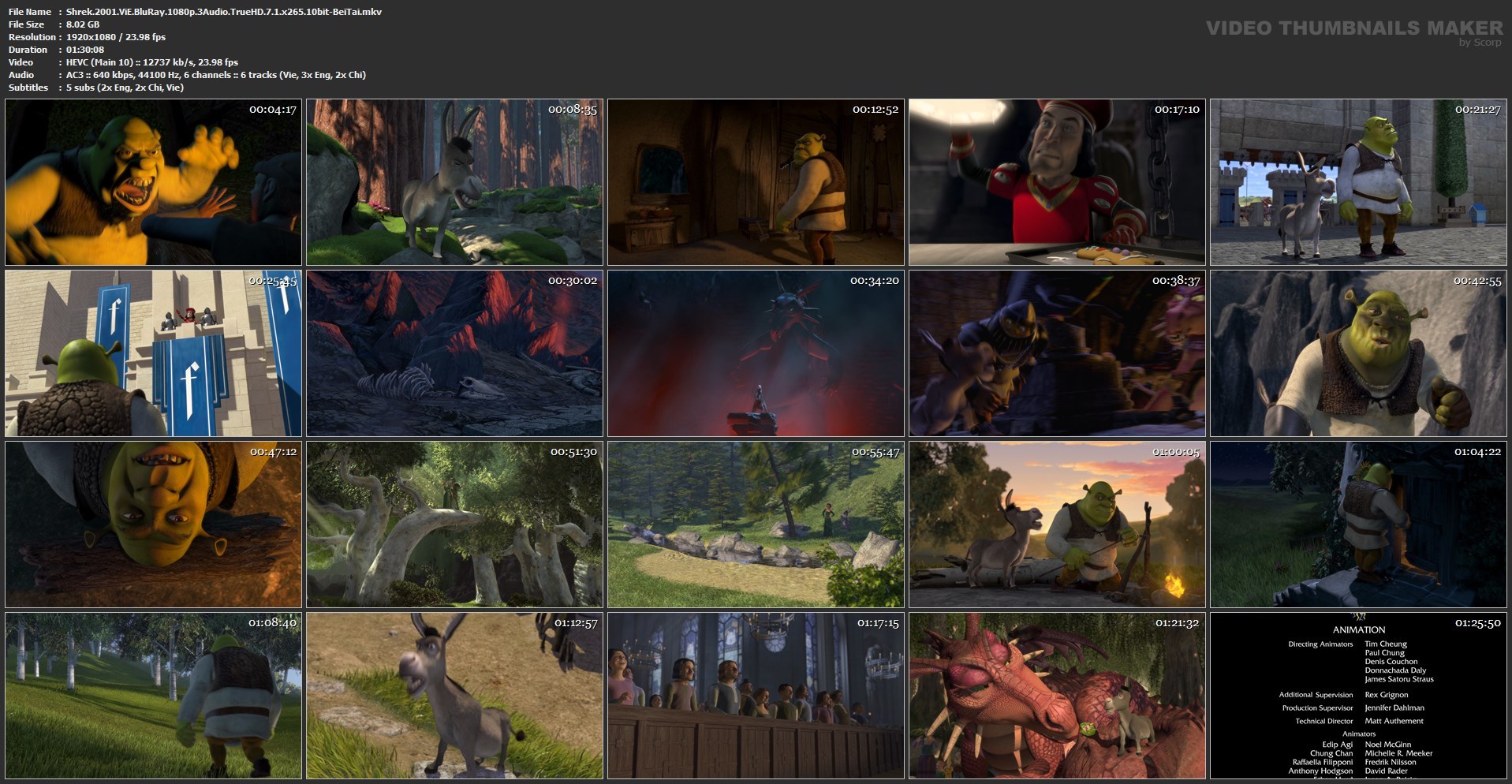
Task: Select the forest thumbnail at 00:51:30
Action: [x=455, y=525]
